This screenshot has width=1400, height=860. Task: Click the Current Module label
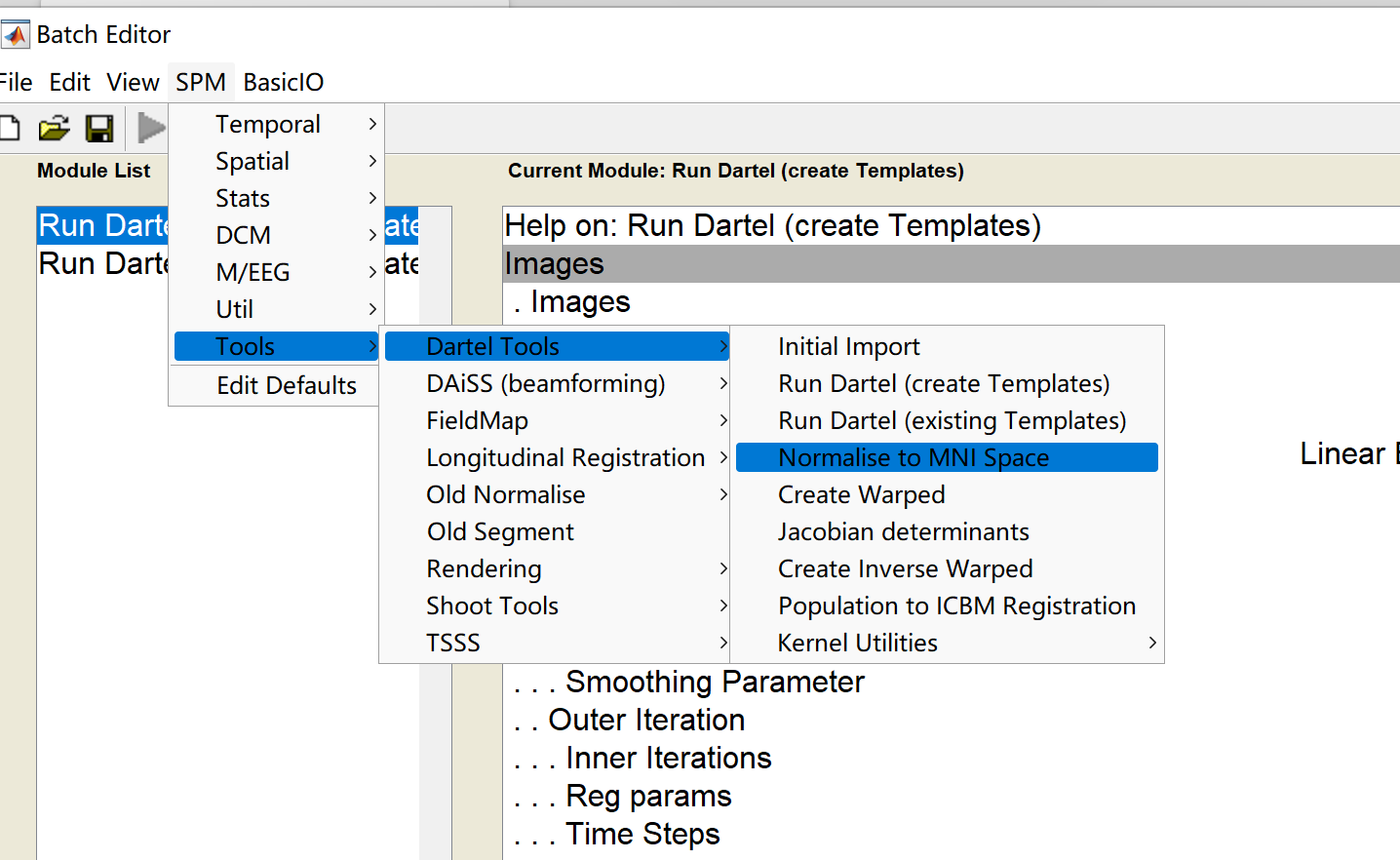pos(736,171)
